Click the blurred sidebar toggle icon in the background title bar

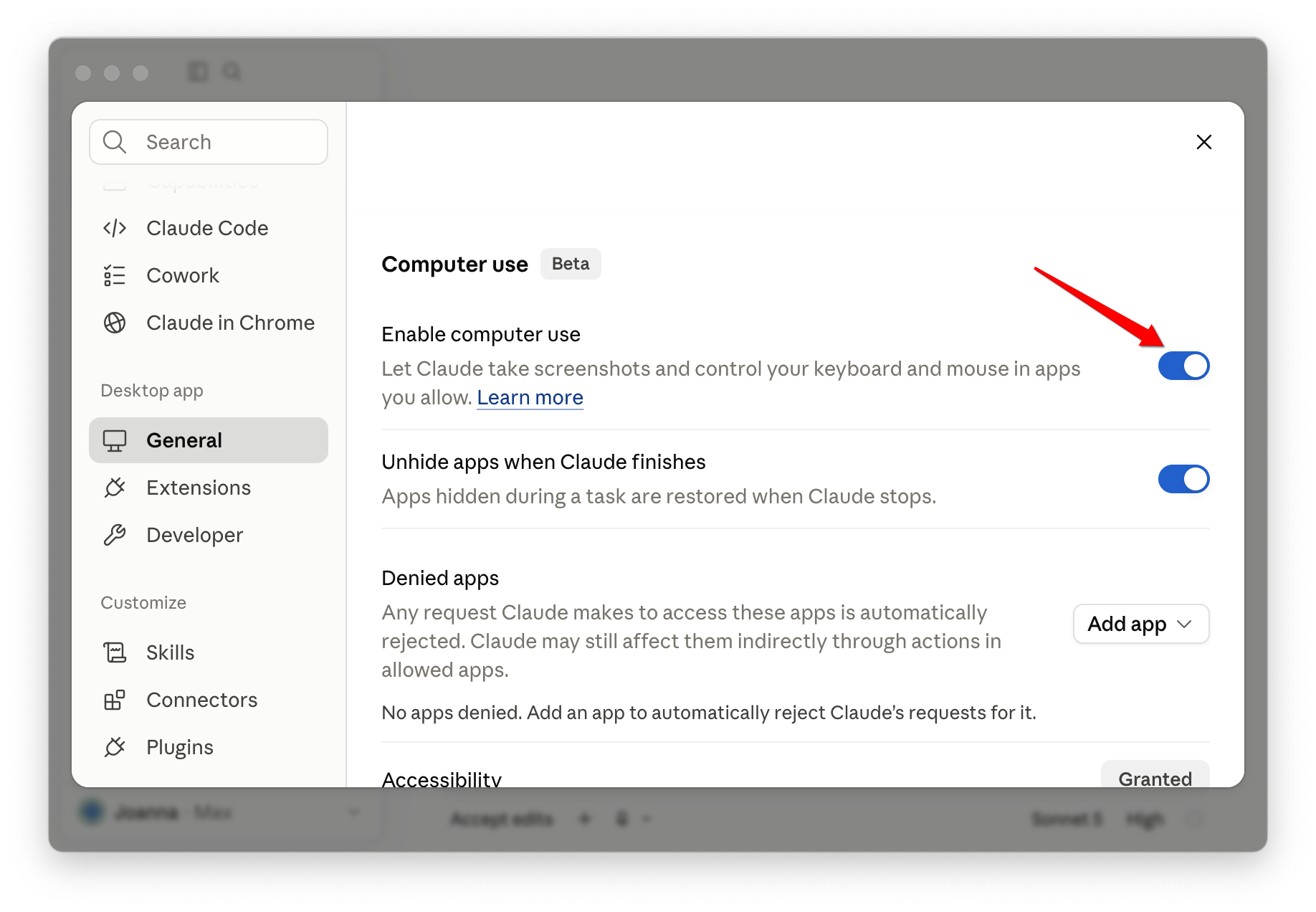(x=198, y=72)
